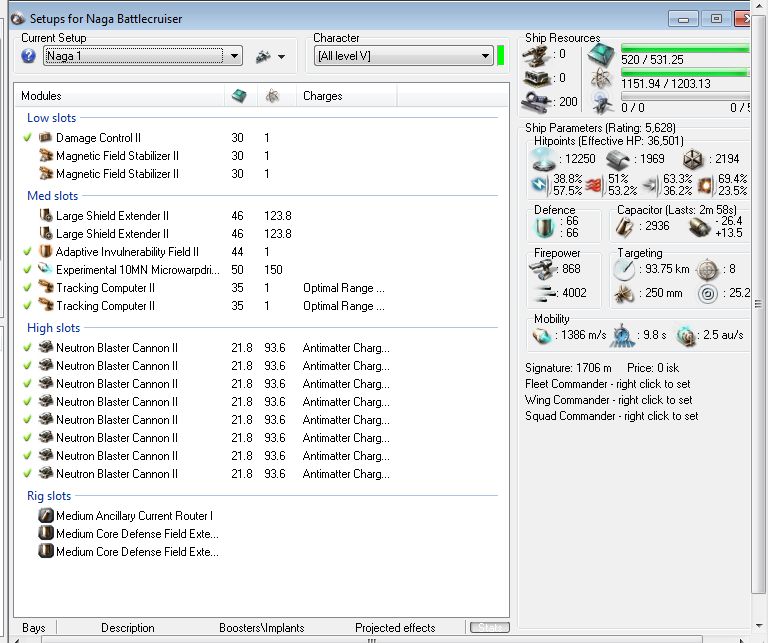Click the ship browser icon beside setup name
775x643 pixels.
pos(263,56)
